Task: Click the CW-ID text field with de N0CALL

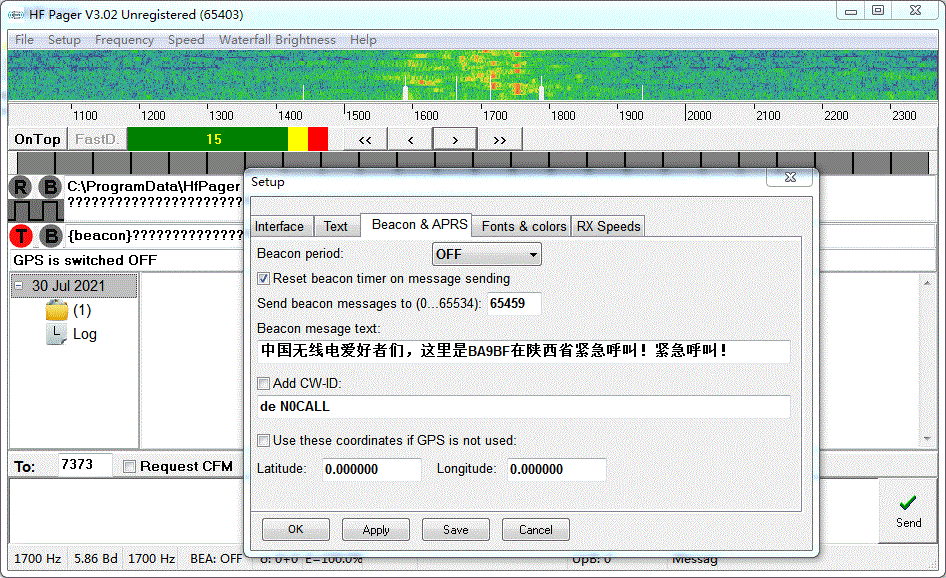Action: tap(524, 407)
